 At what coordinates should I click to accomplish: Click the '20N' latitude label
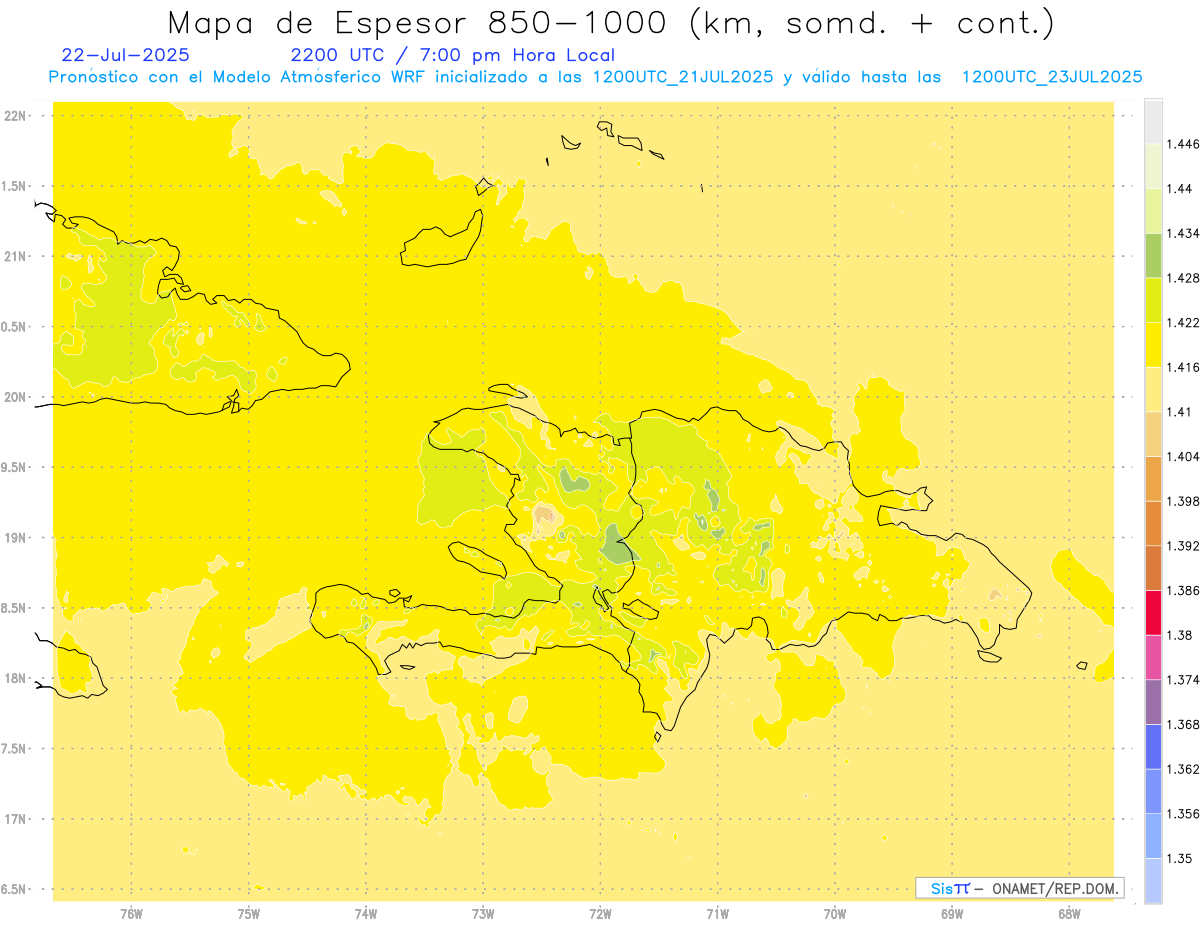15,397
